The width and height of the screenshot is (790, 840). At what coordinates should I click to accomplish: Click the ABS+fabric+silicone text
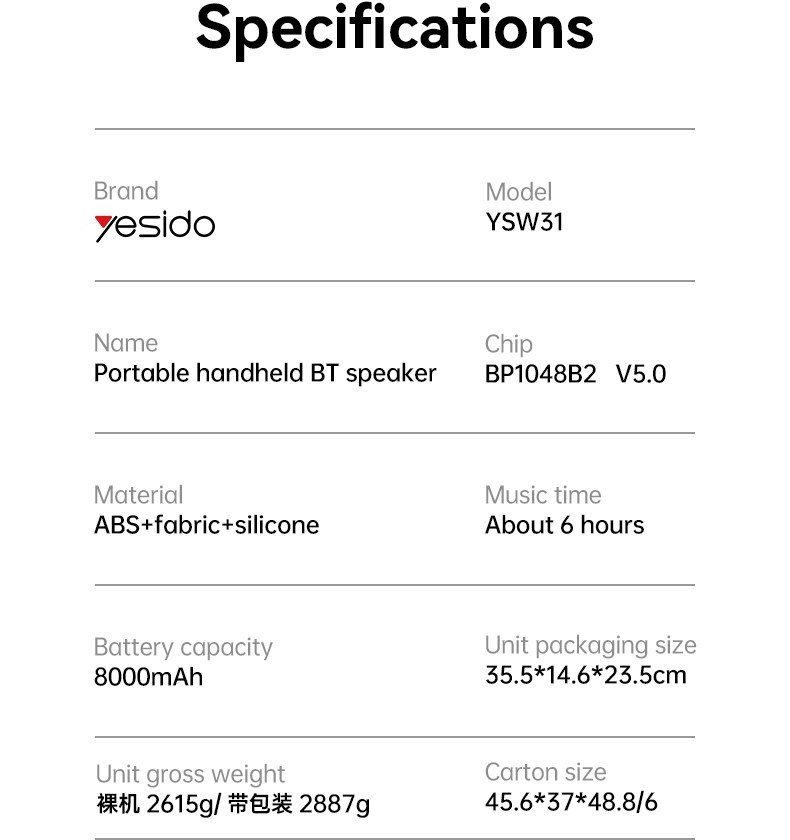click(207, 525)
